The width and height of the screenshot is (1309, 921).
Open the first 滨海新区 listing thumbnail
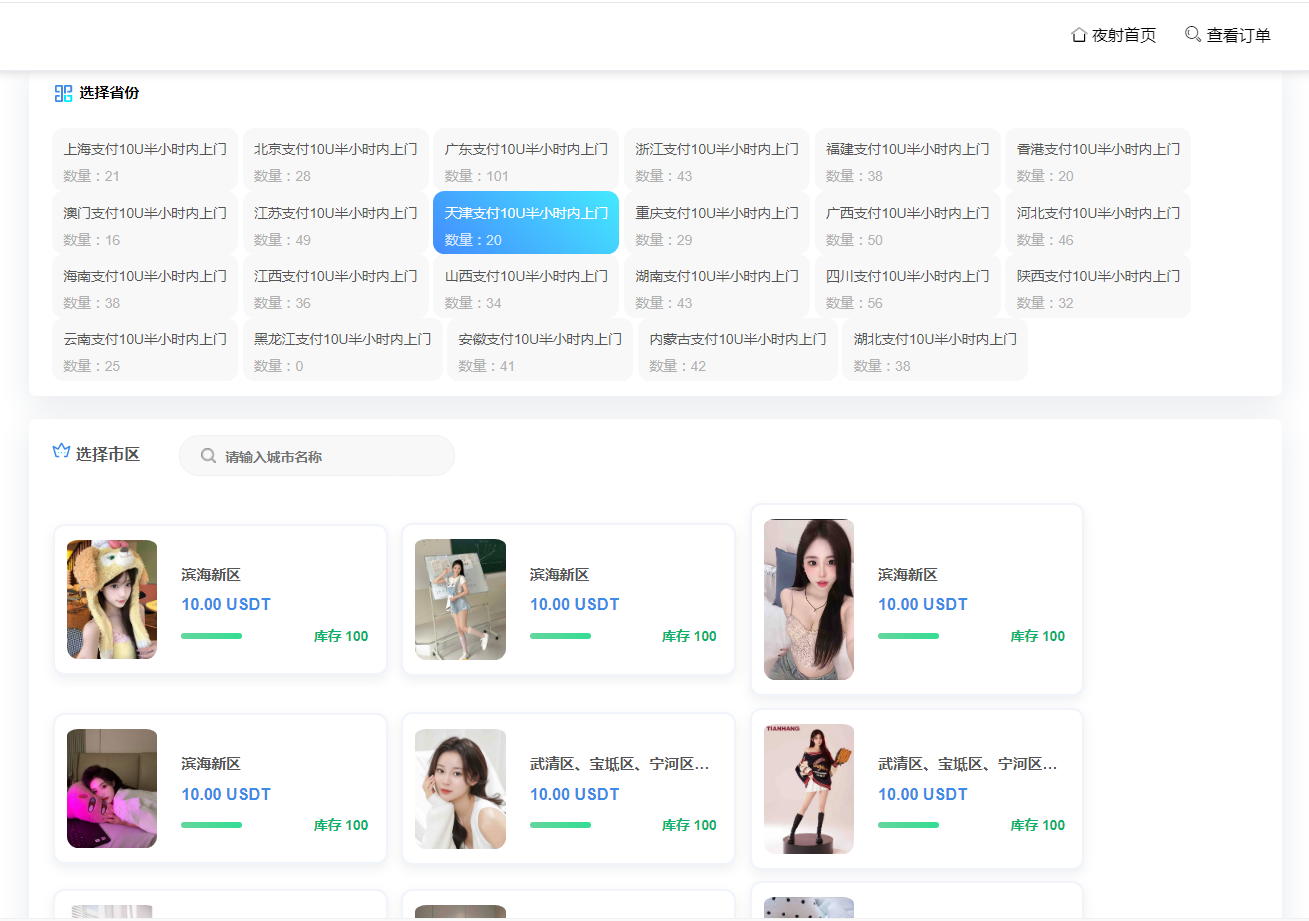tap(111, 599)
